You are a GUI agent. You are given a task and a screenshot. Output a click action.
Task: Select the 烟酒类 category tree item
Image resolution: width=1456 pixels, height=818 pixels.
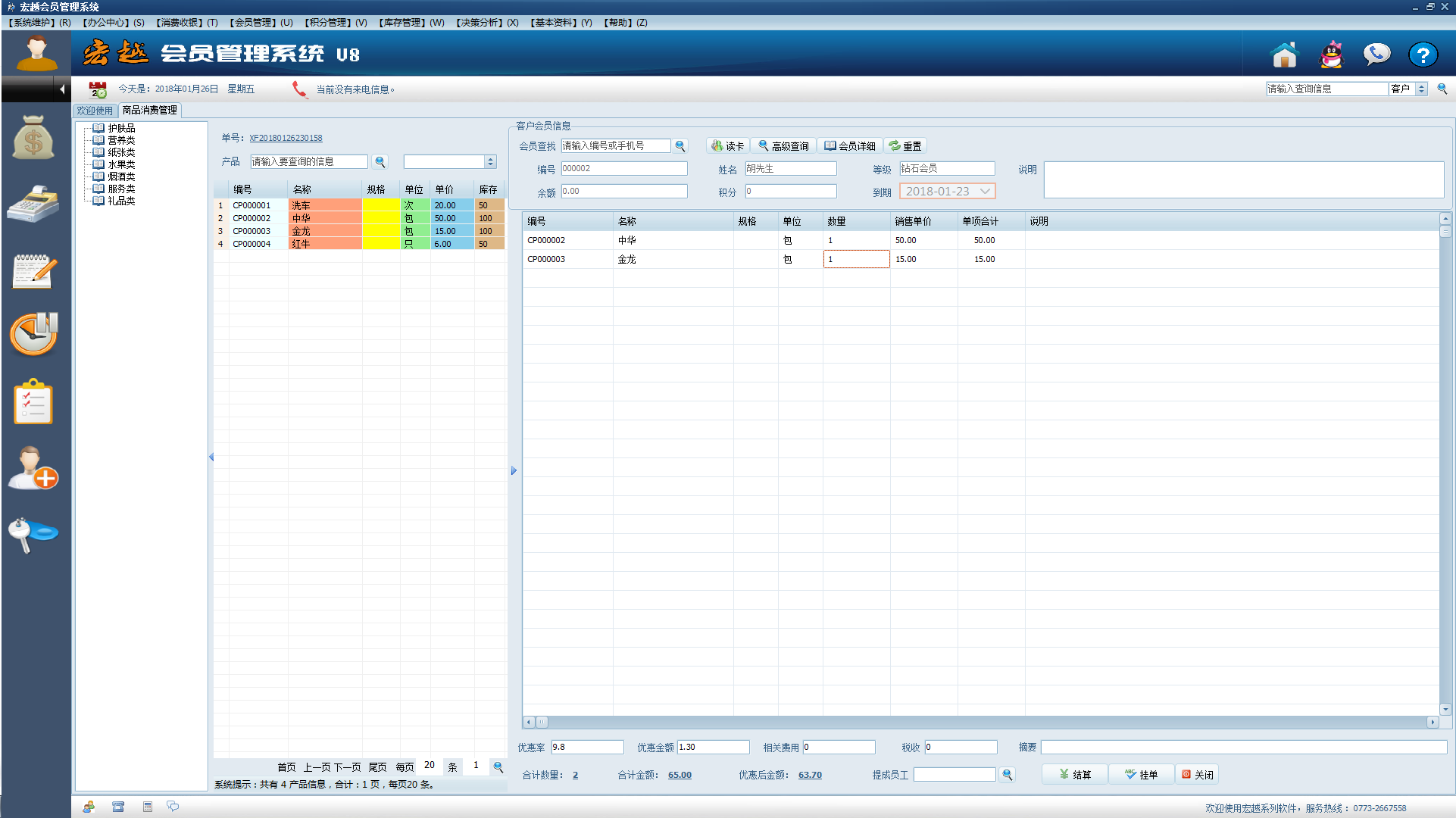click(x=121, y=176)
